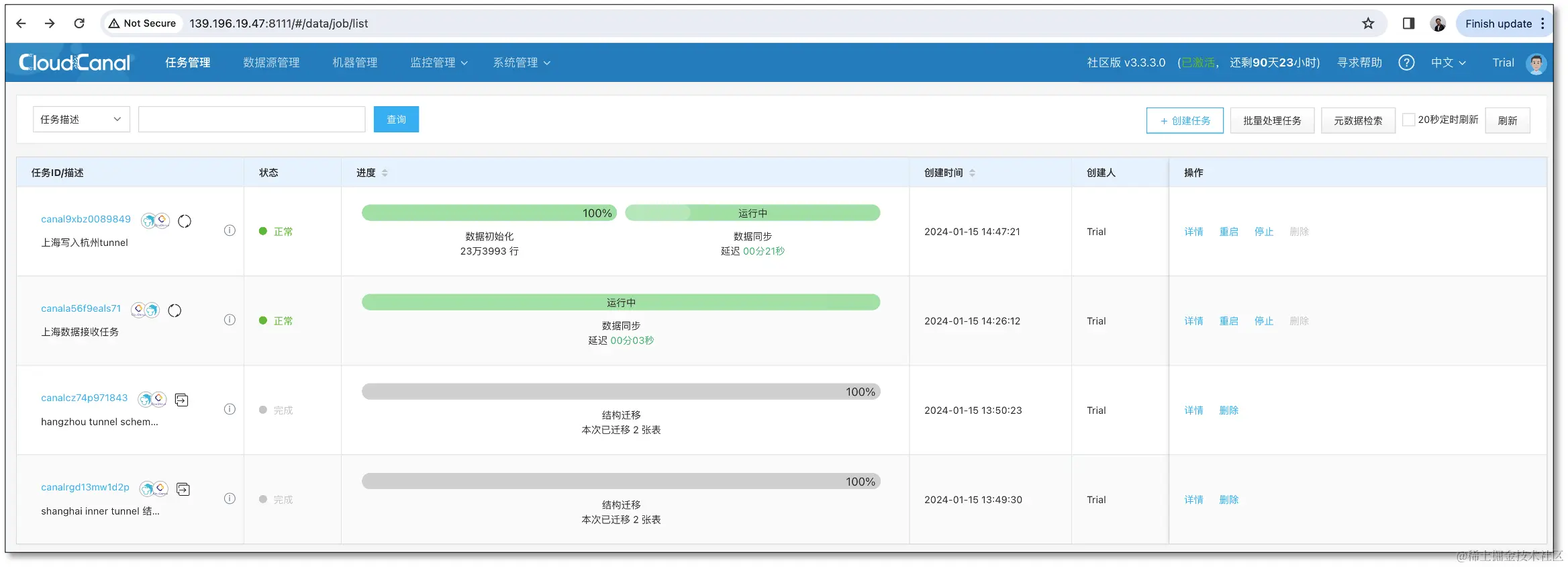The width and height of the screenshot is (1568, 567).
Task: Click 重启 for task created at 14:47:21
Action: (1228, 232)
